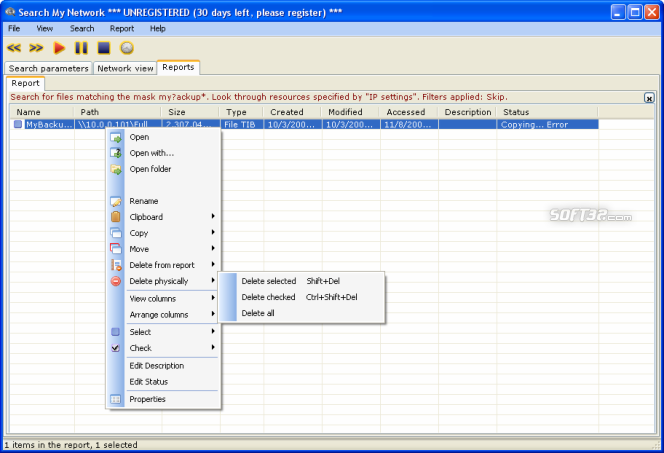The height and width of the screenshot is (453, 664).
Task: Click the Check checkmark icon
Action: [115, 348]
